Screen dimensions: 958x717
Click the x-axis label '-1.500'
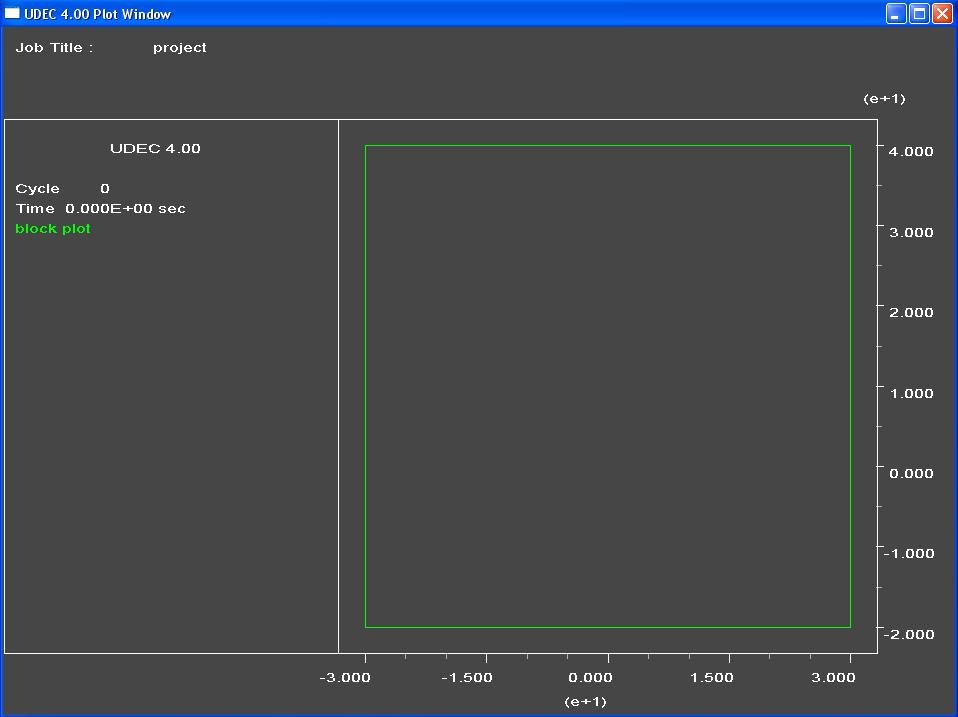467,677
